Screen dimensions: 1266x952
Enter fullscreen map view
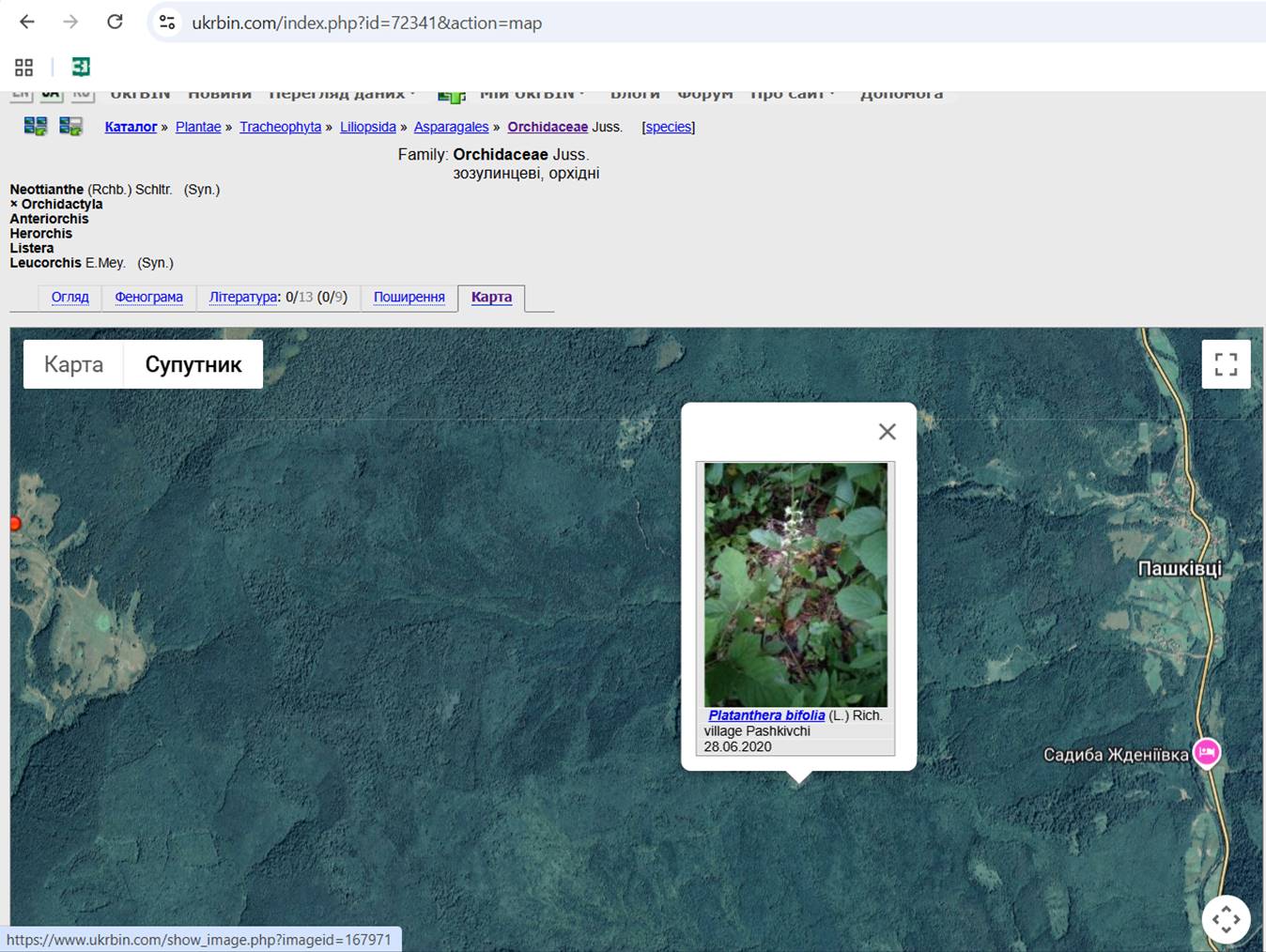(1226, 364)
